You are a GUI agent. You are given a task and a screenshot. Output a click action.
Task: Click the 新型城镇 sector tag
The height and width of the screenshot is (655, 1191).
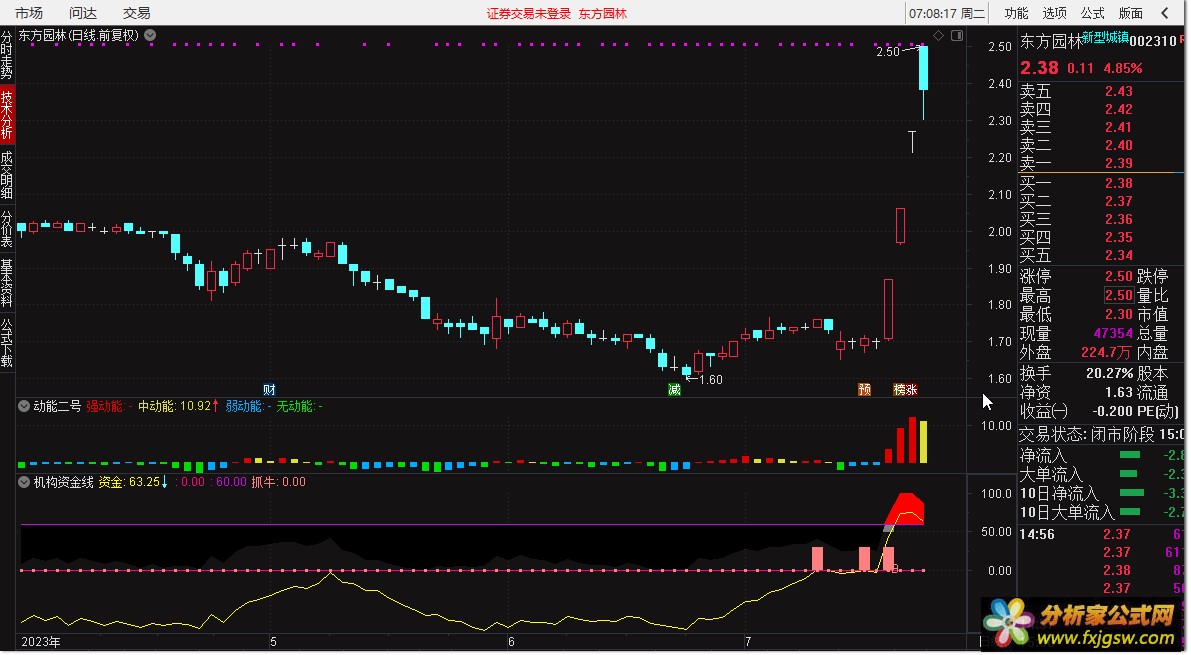pyautogui.click(x=1105, y=36)
